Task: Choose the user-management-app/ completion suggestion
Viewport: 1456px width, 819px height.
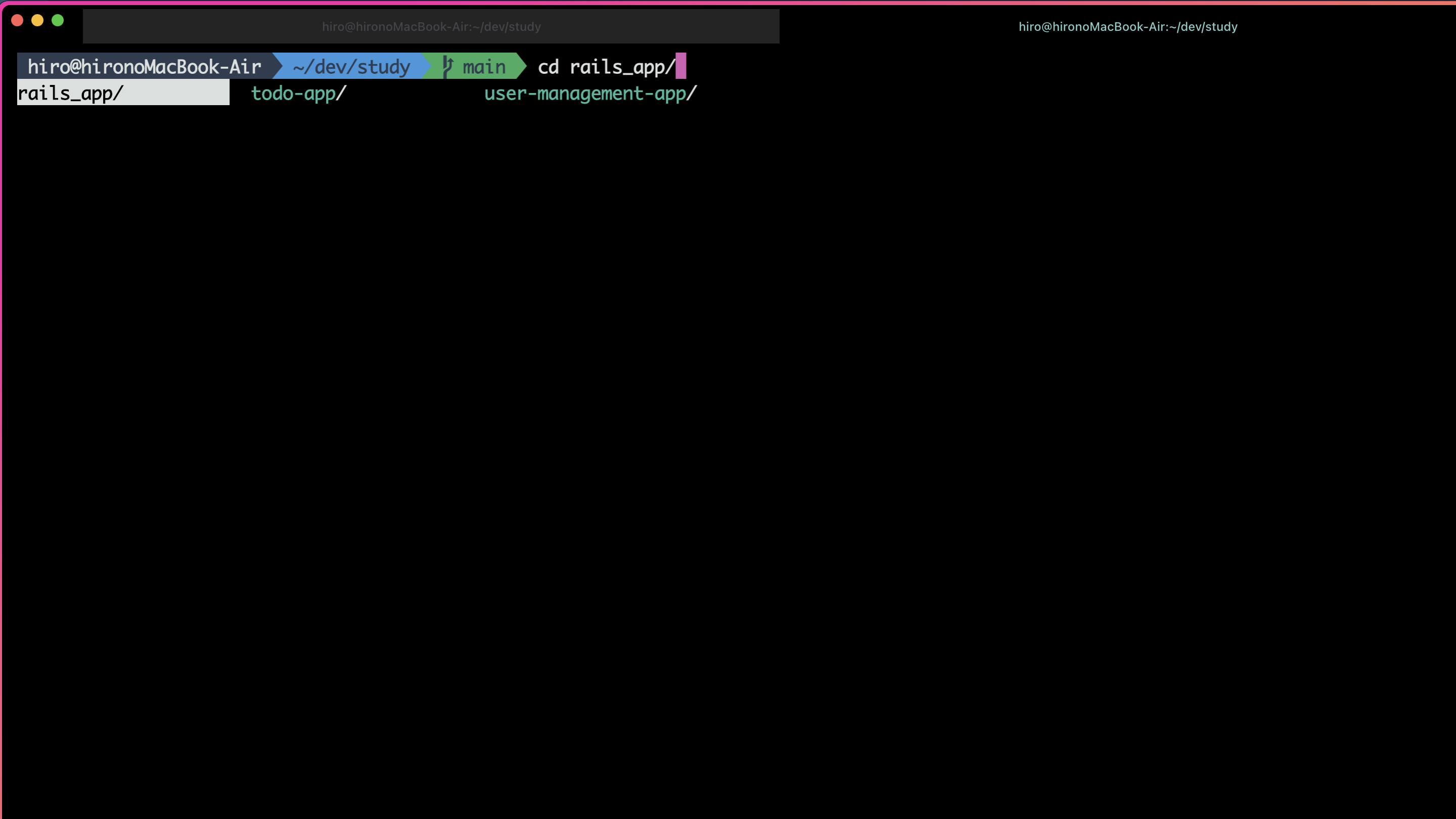Action: [x=590, y=93]
